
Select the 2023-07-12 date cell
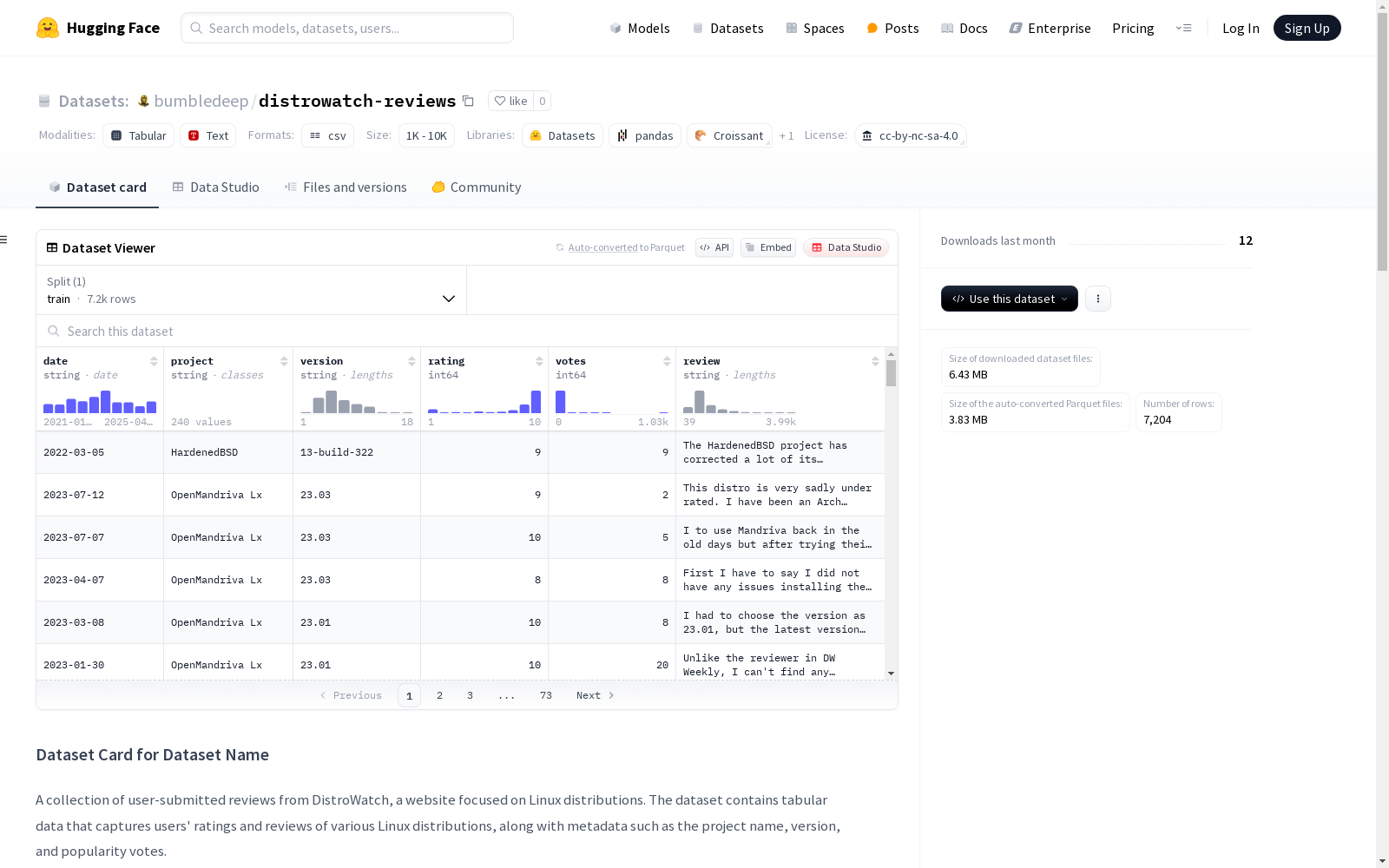pos(100,495)
